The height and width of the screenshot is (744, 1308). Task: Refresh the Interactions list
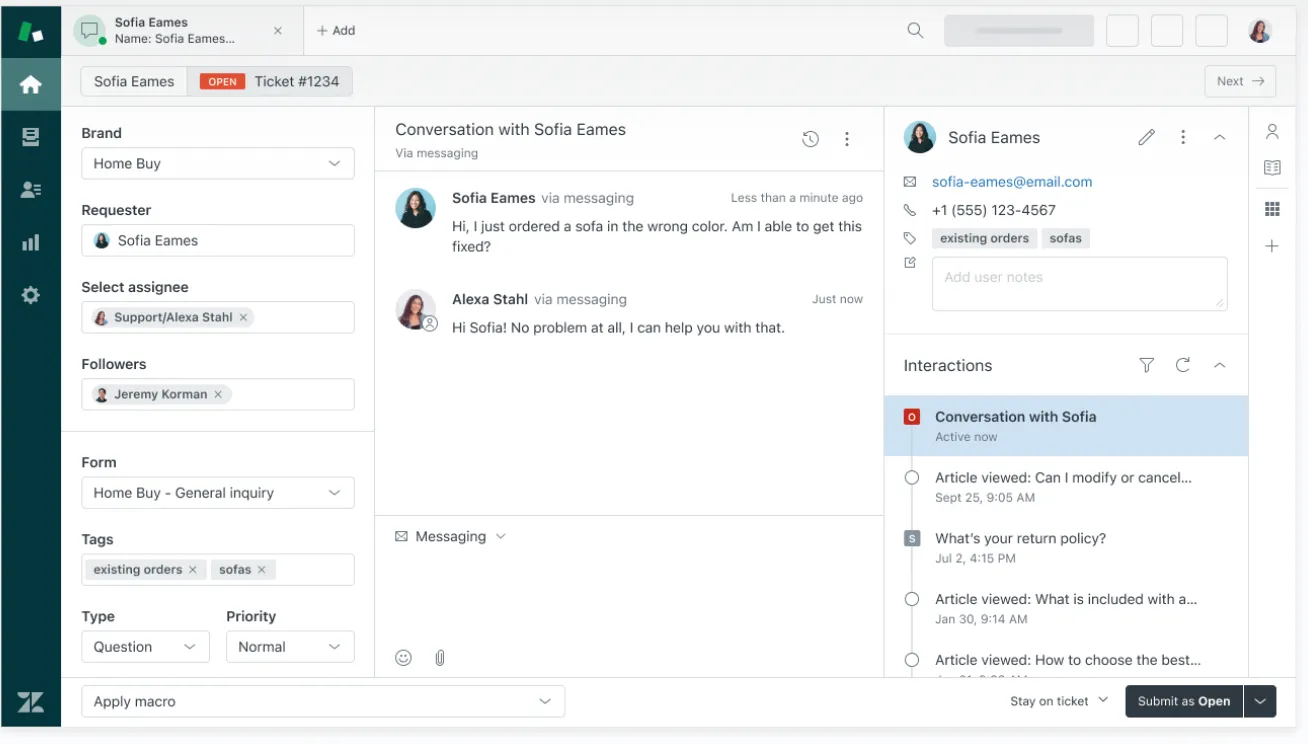click(1183, 365)
